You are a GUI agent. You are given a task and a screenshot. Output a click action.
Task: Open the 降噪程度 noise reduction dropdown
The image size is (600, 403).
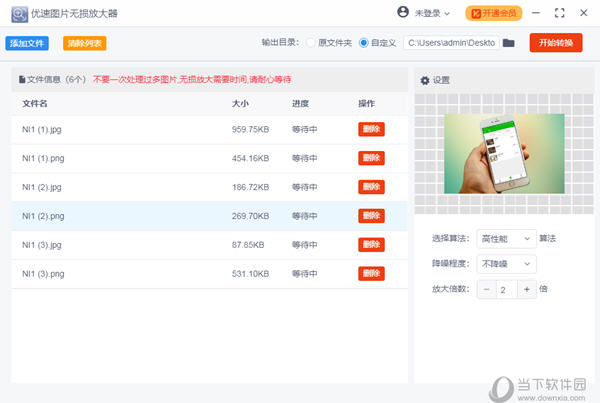506,264
